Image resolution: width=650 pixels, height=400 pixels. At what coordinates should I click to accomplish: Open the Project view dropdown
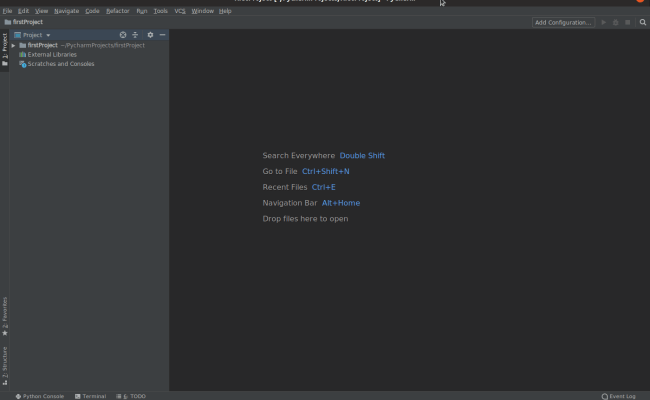tap(32, 35)
